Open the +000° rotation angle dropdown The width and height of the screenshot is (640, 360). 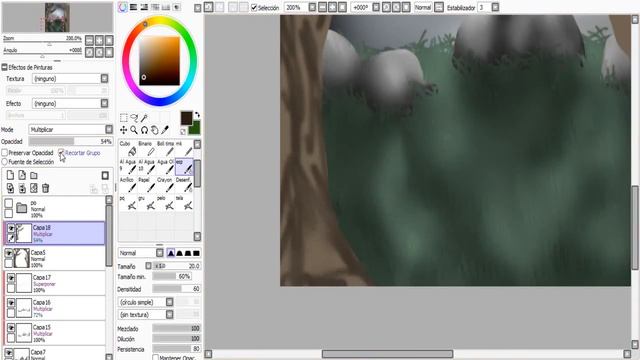coord(376,7)
